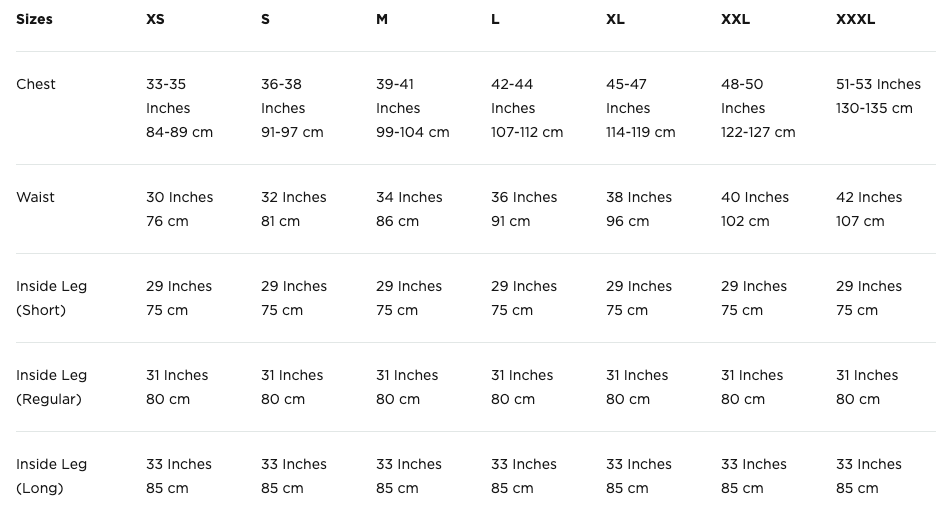942x526 pixels.
Task: Select the short inside leg cell under S
Action: pyautogui.click(x=294, y=298)
